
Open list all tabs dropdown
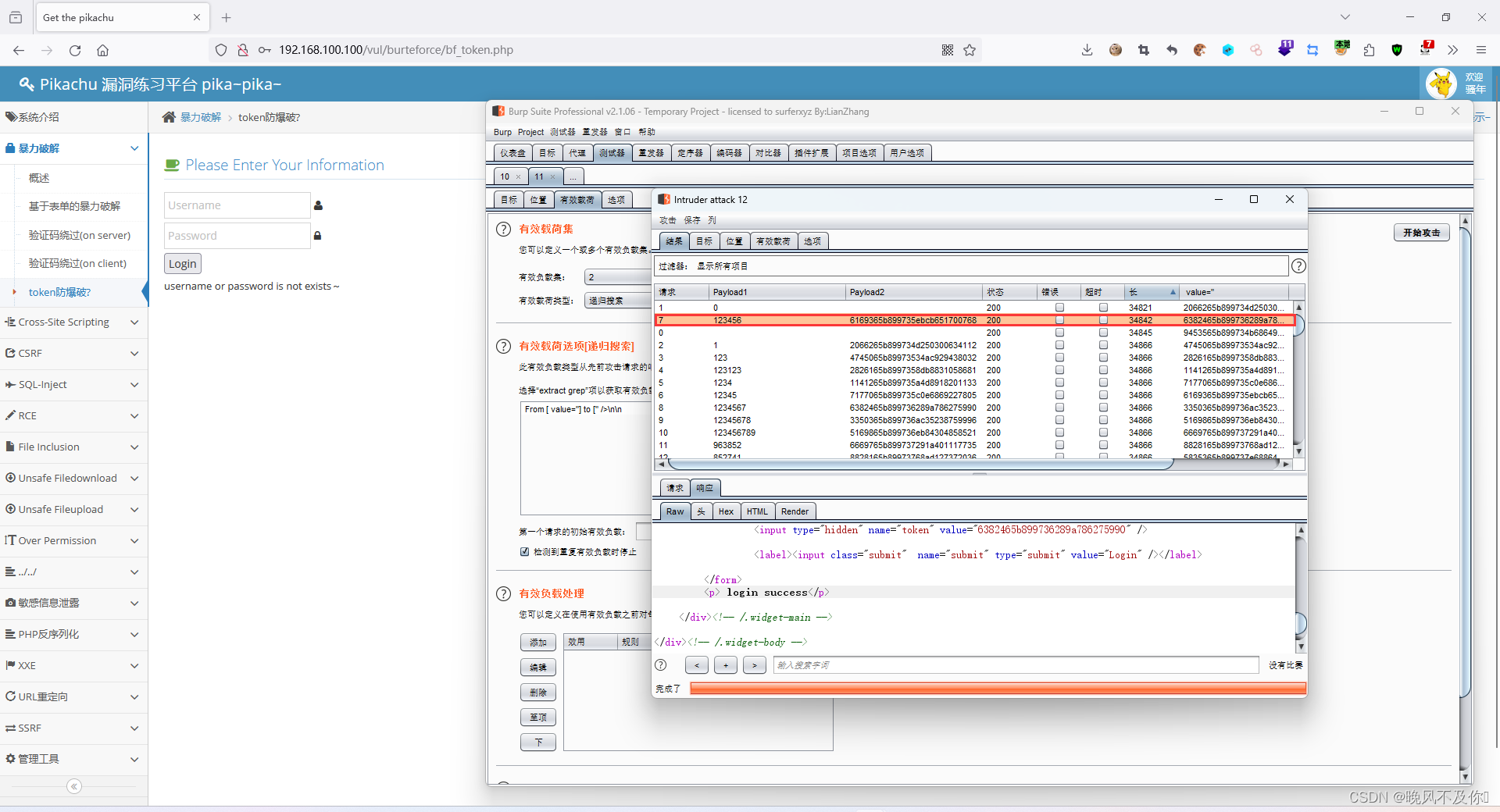1345,17
